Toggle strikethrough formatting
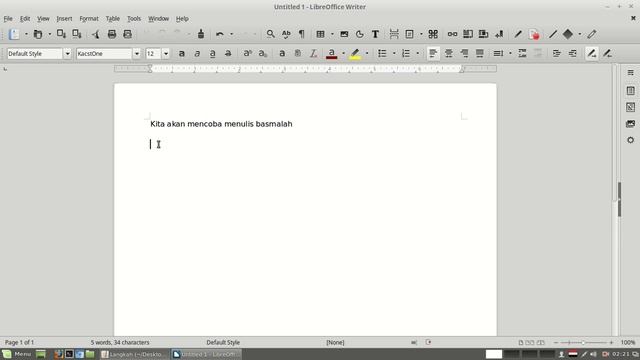Image resolution: width=640 pixels, height=360 pixels. click(x=228, y=53)
